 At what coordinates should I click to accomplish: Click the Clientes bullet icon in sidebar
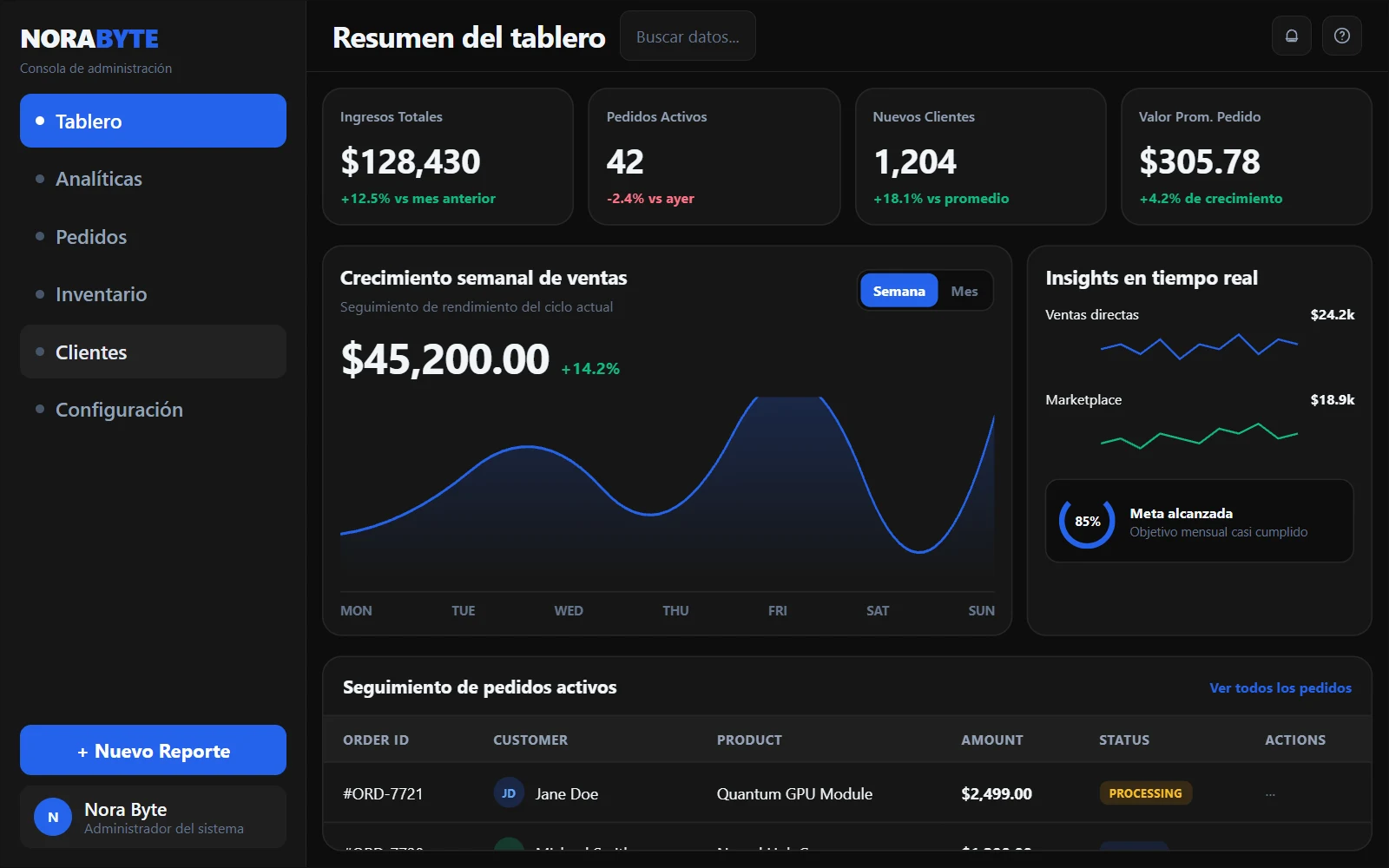tap(38, 352)
